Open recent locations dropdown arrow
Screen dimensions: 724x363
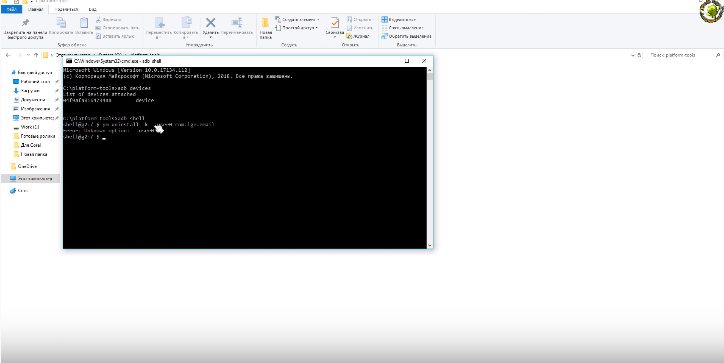[28, 55]
